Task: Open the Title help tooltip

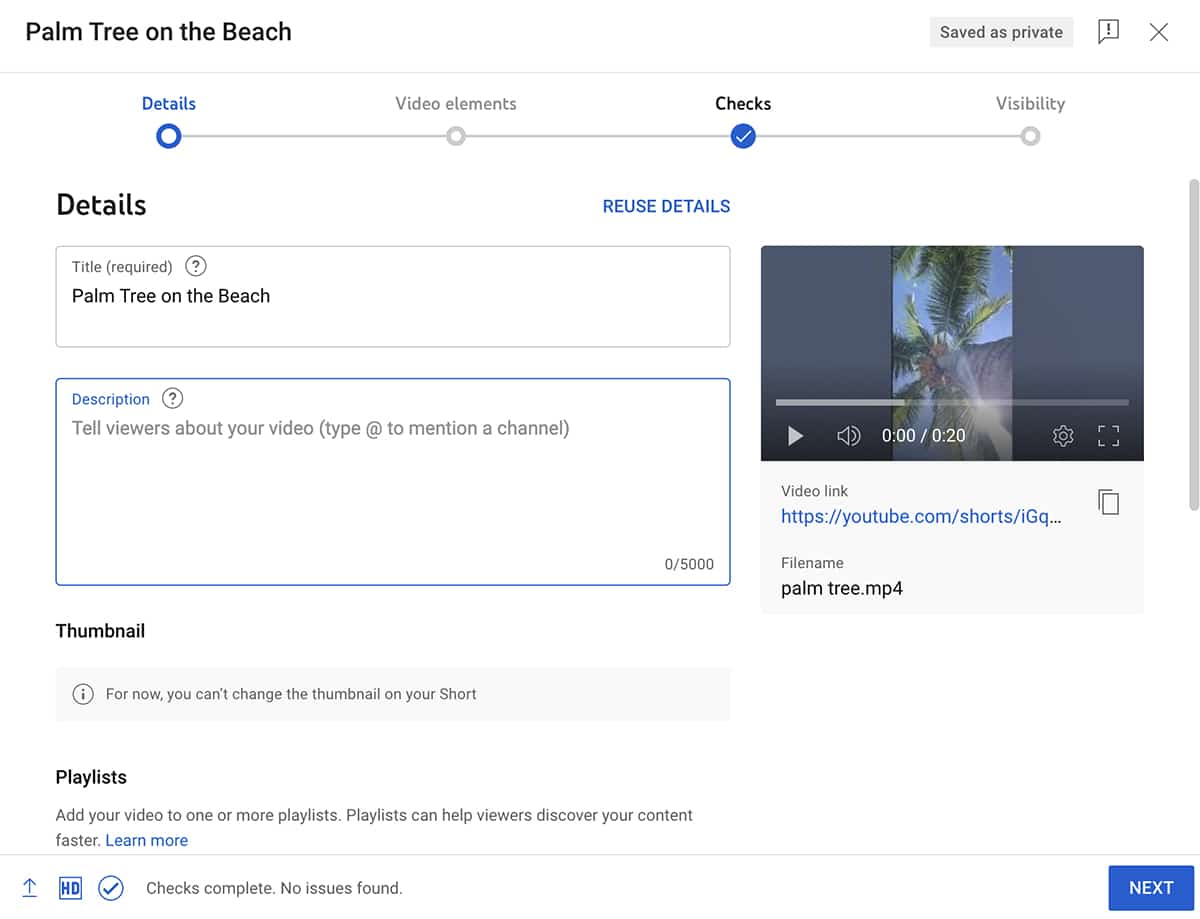Action: (x=195, y=266)
